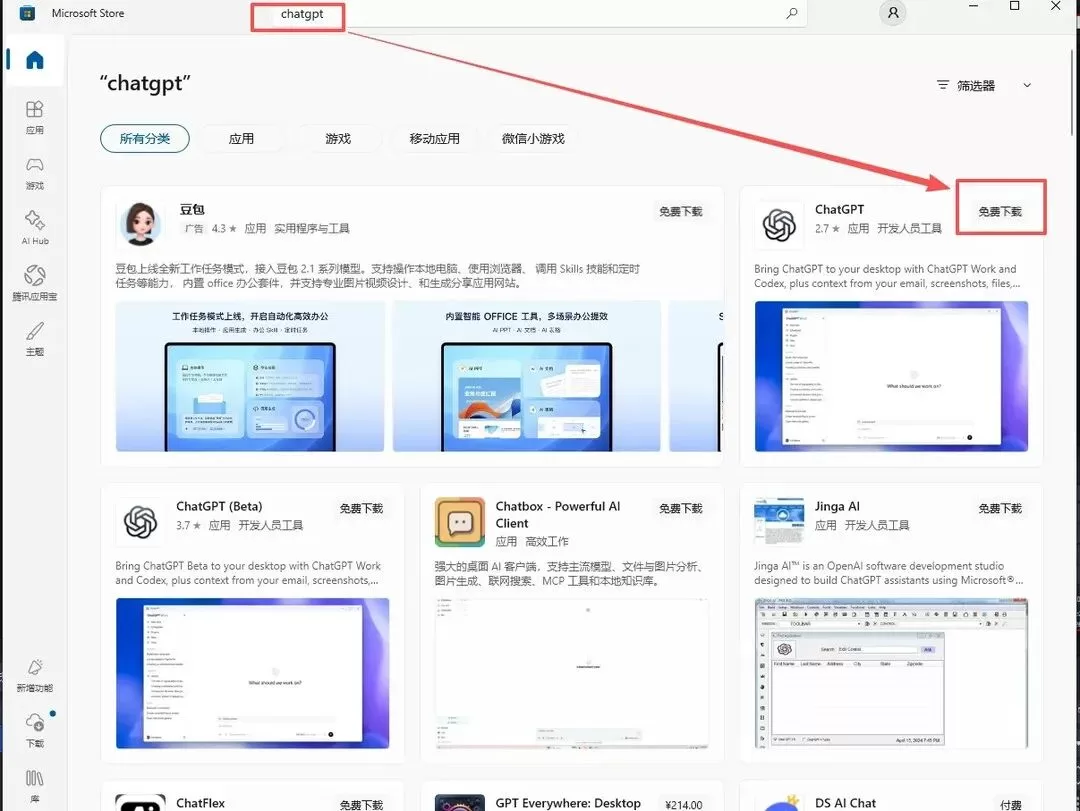The width and height of the screenshot is (1080, 811).
Task: Click 免费下载 for ChatGPT
Action: pos(1000,212)
